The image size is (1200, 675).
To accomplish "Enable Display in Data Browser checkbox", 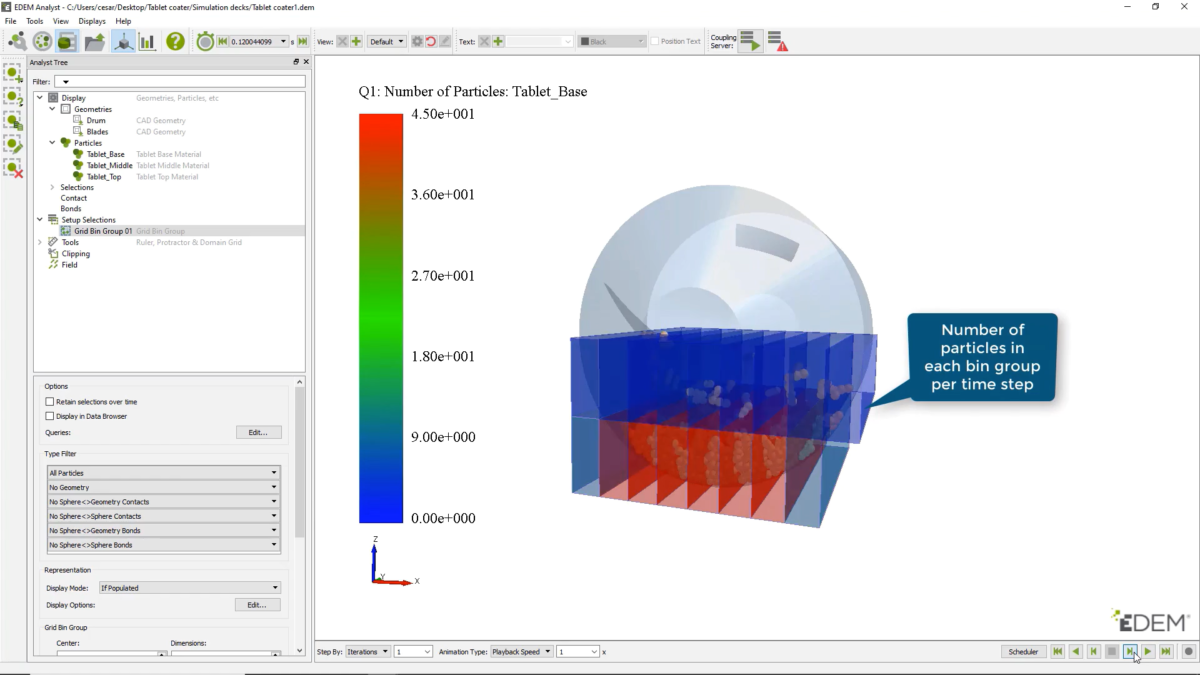I will point(50,416).
